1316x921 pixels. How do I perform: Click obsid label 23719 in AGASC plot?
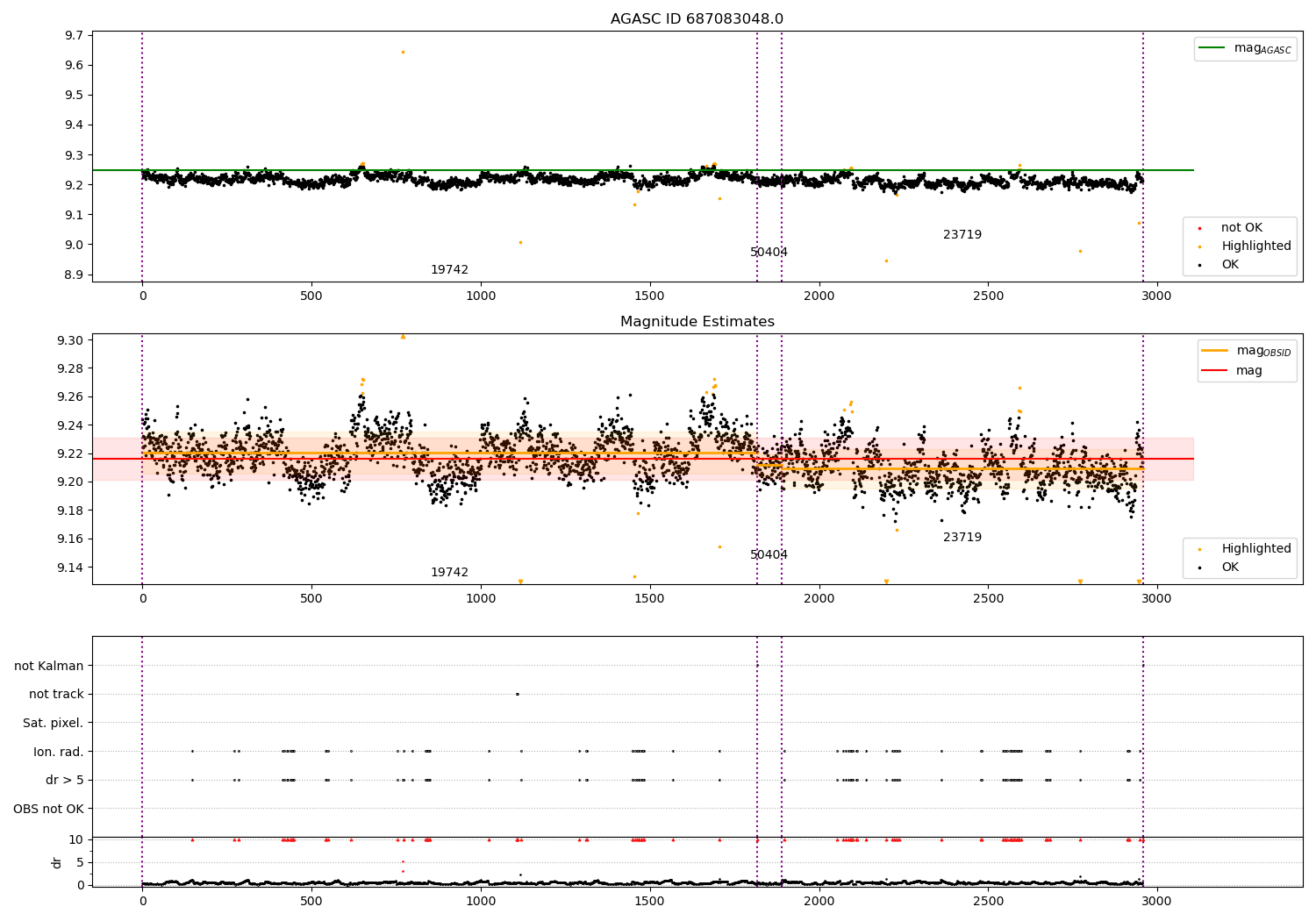tap(962, 235)
